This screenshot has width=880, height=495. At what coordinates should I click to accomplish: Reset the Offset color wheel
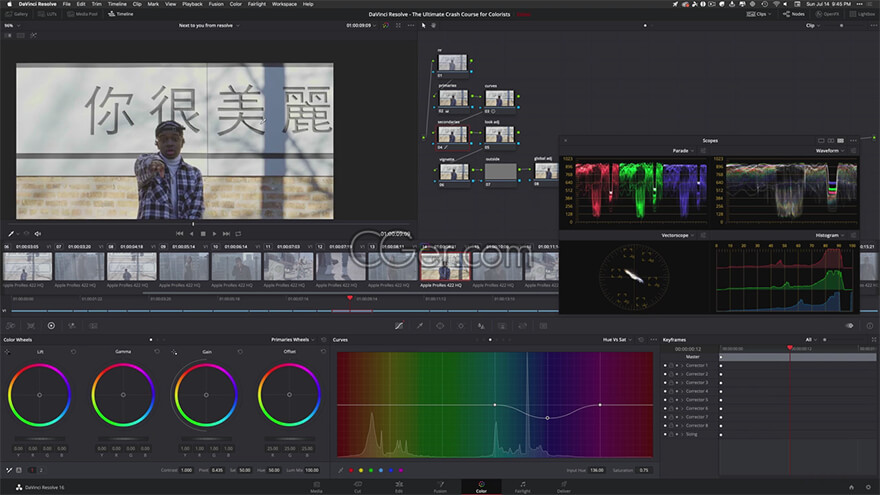[x=323, y=351]
